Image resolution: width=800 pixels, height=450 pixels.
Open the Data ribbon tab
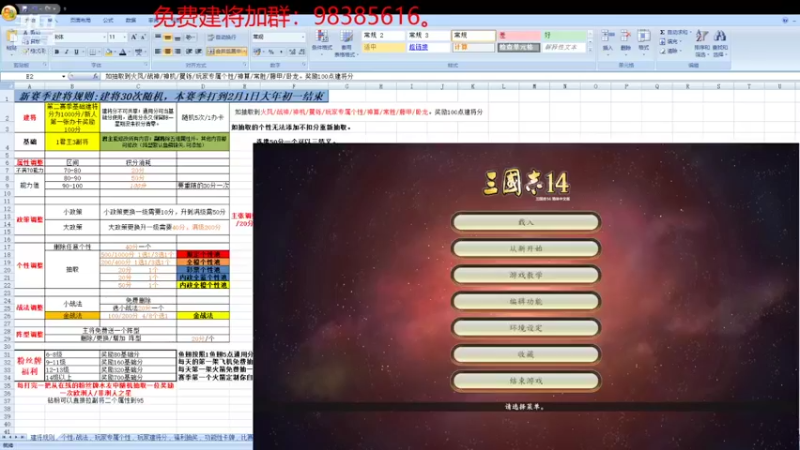point(131,20)
